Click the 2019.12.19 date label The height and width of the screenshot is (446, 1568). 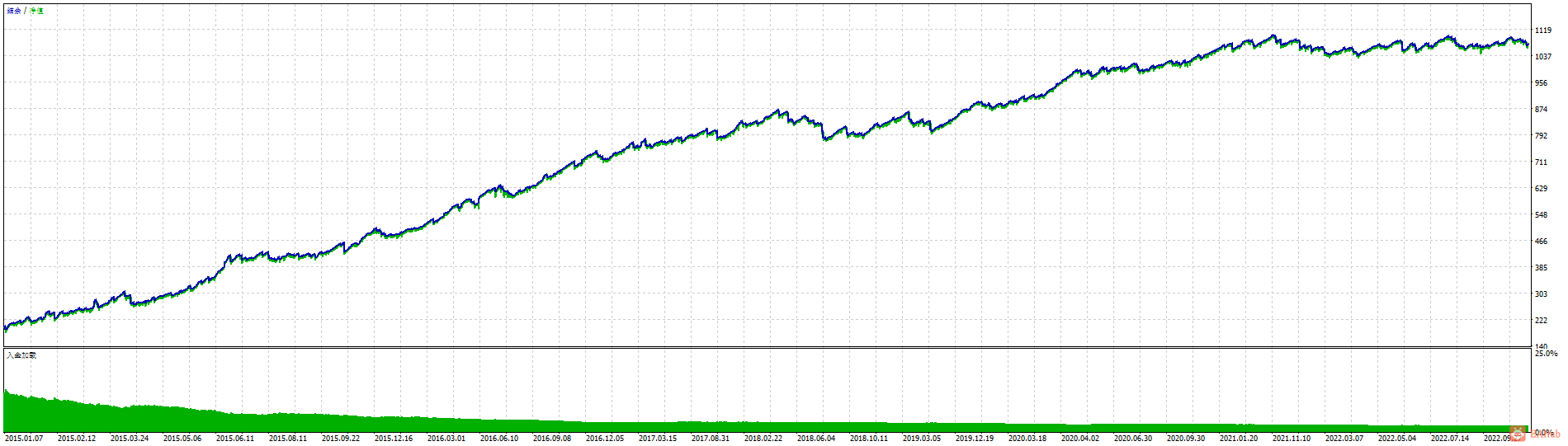tap(975, 439)
